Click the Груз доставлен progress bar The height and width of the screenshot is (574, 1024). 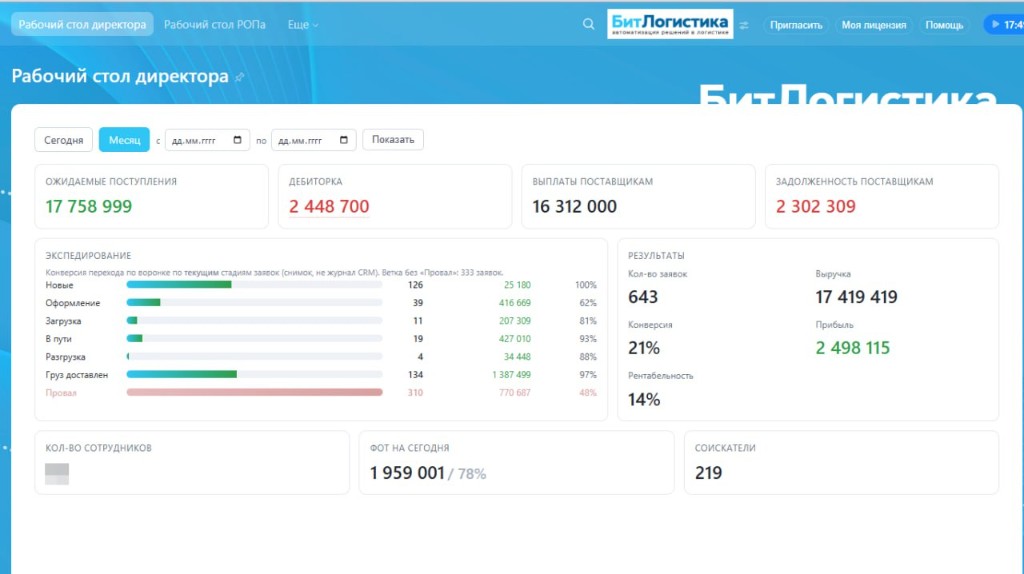pyautogui.click(x=254, y=374)
